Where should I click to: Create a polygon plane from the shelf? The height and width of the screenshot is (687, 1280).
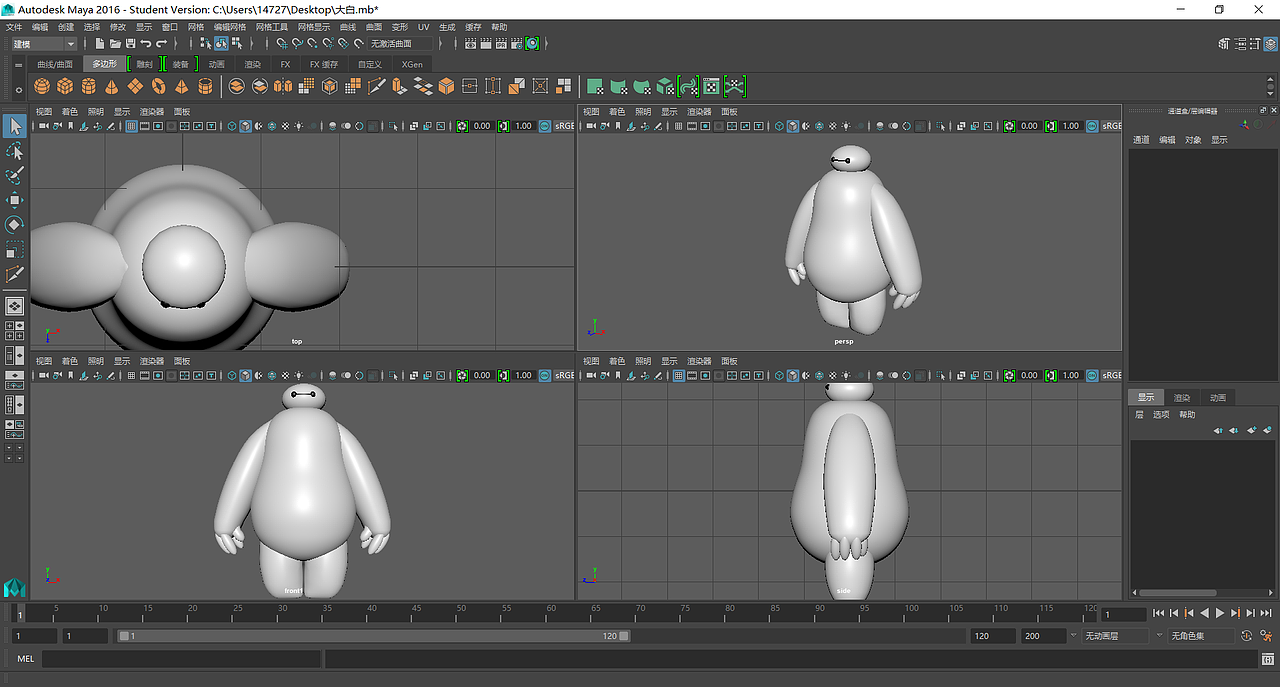point(135,87)
